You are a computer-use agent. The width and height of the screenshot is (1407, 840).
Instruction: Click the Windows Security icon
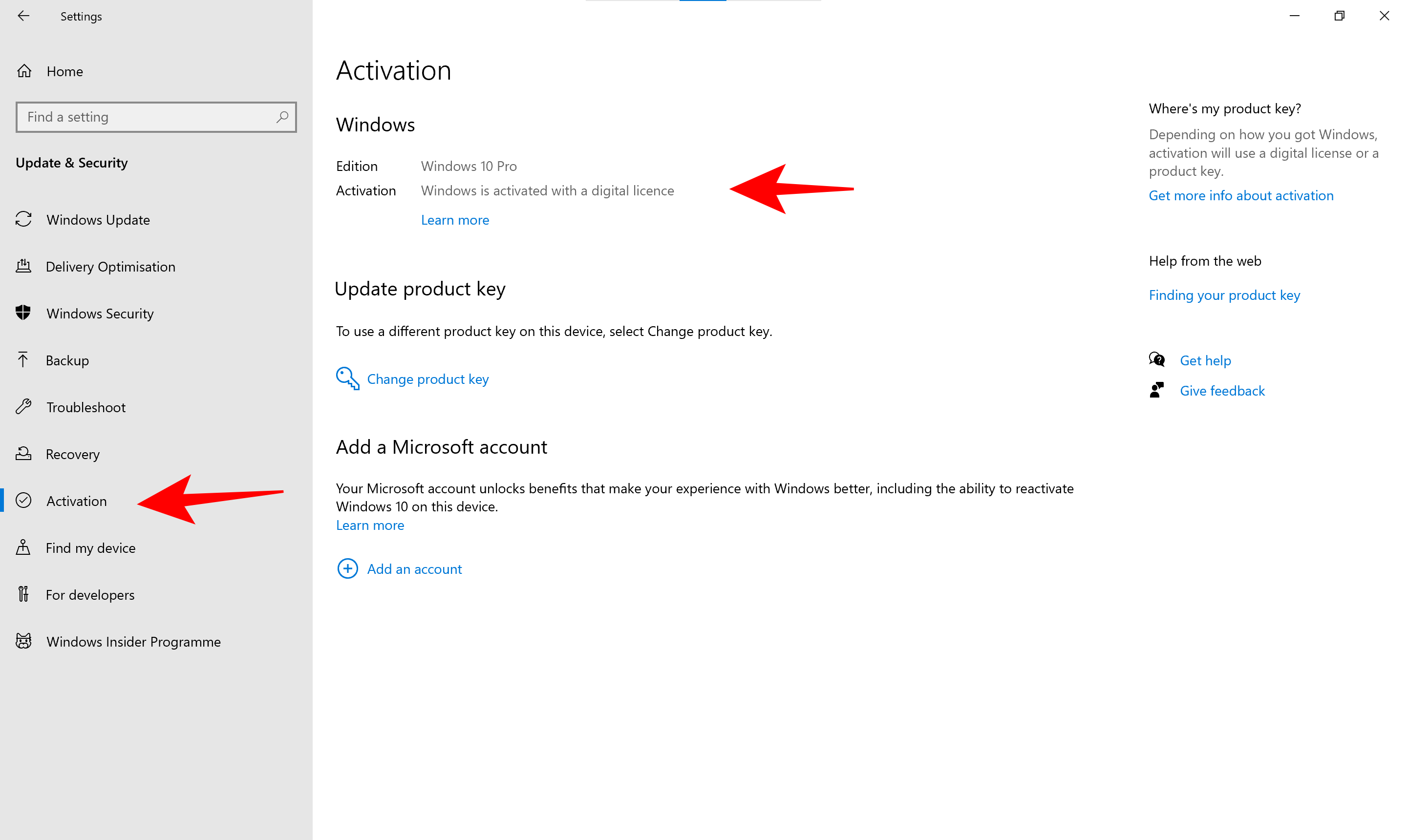point(26,313)
